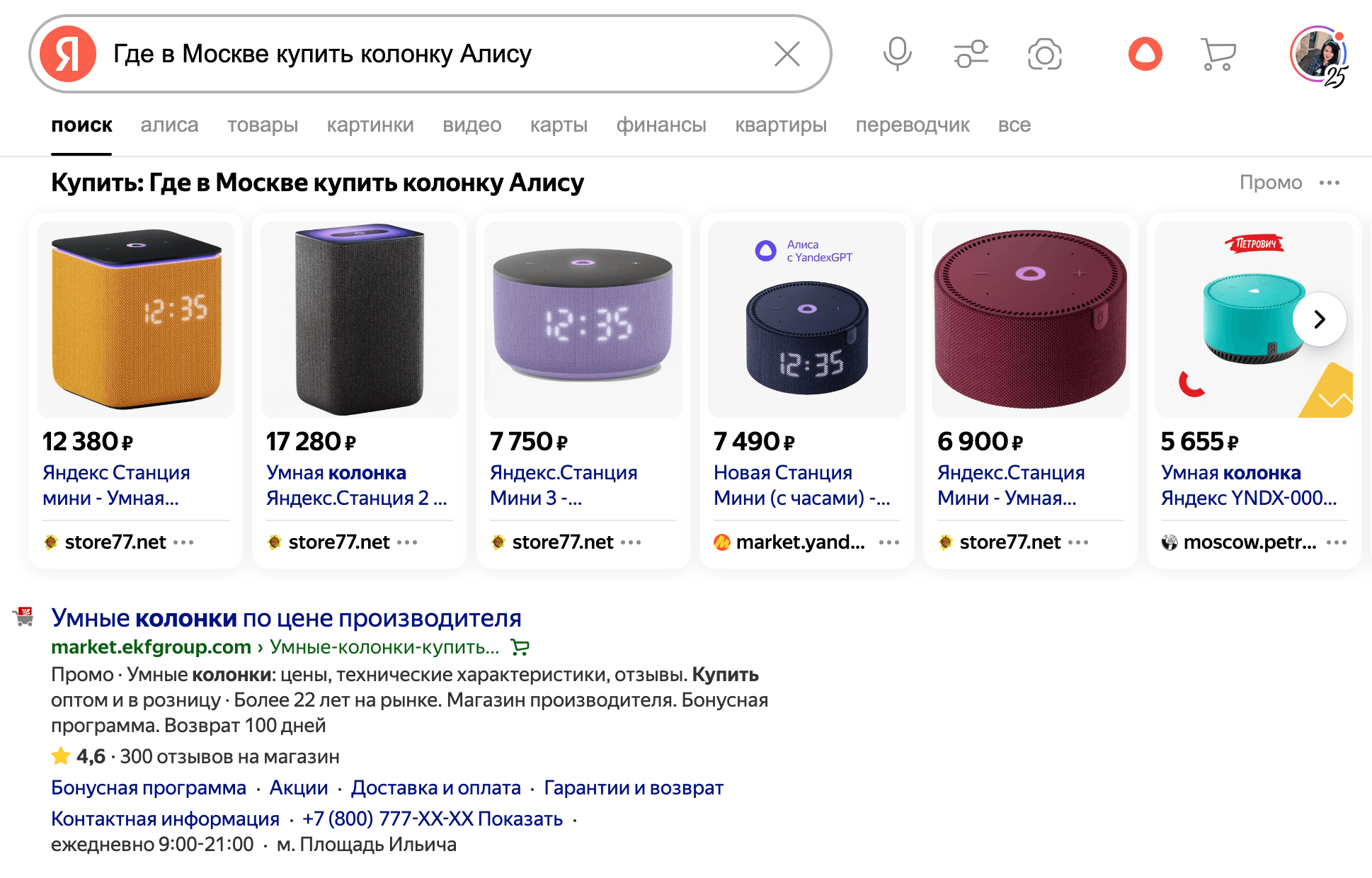The image size is (1372, 878).
Task: Start voice search with microphone icon
Action: click(897, 54)
